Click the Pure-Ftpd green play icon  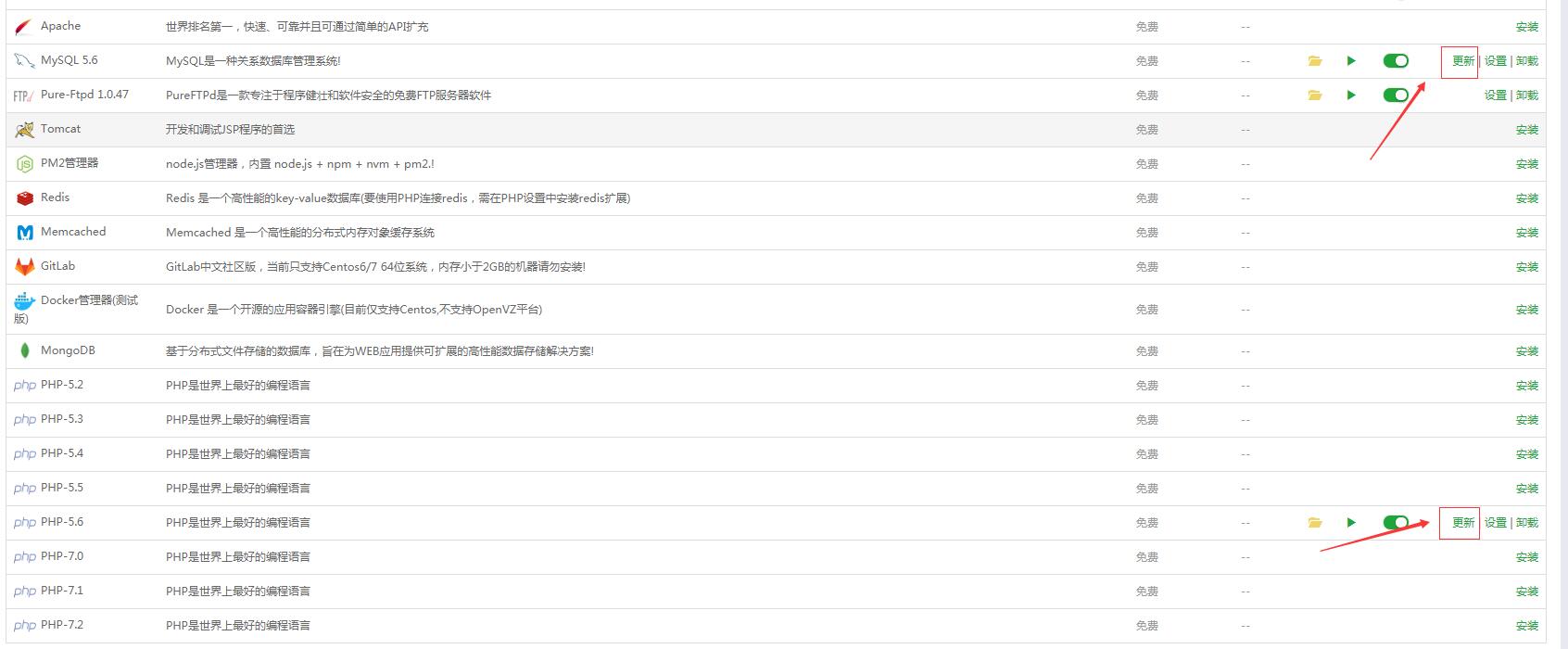coord(1351,95)
